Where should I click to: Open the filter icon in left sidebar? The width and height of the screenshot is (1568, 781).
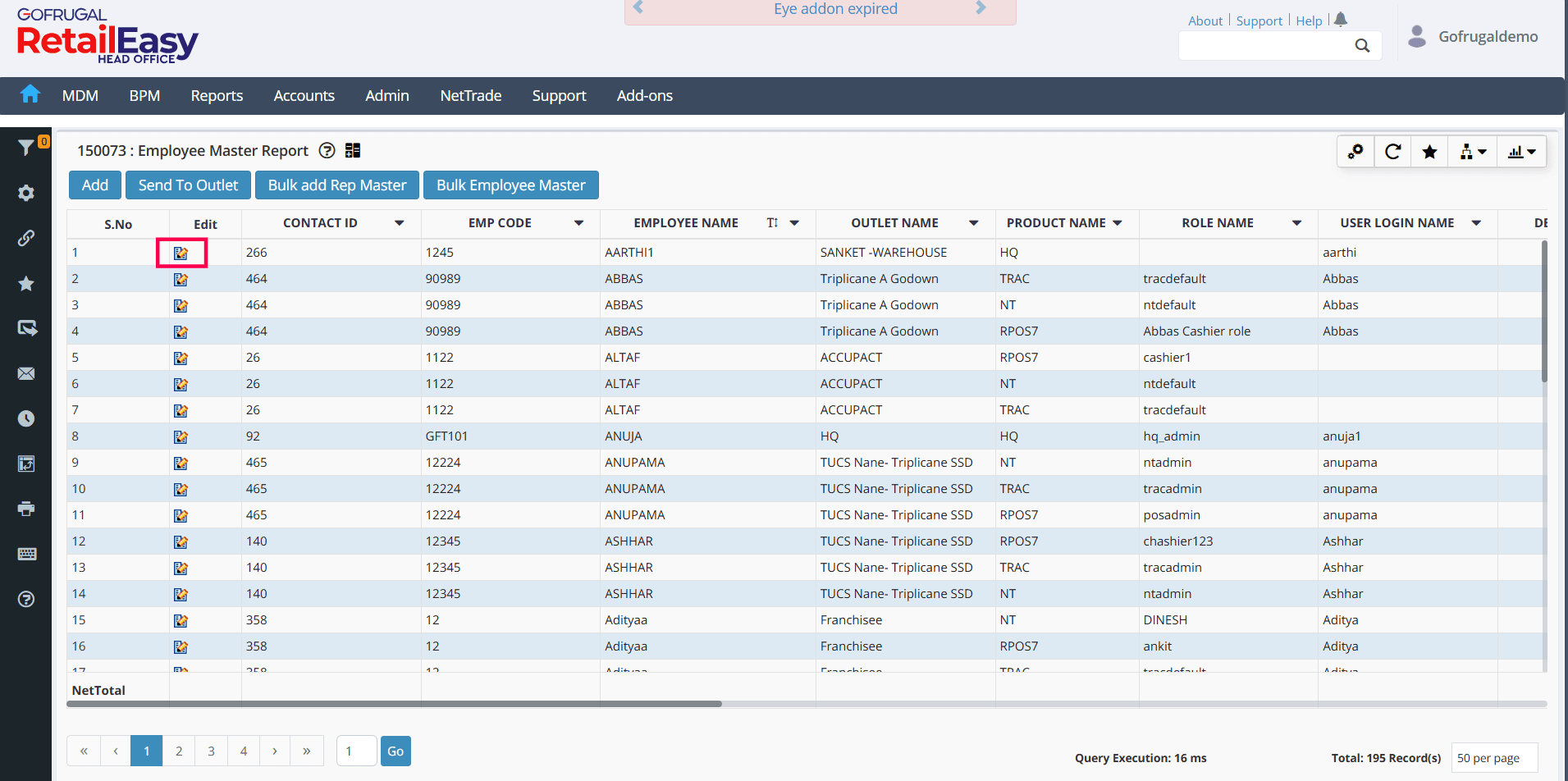(x=26, y=148)
